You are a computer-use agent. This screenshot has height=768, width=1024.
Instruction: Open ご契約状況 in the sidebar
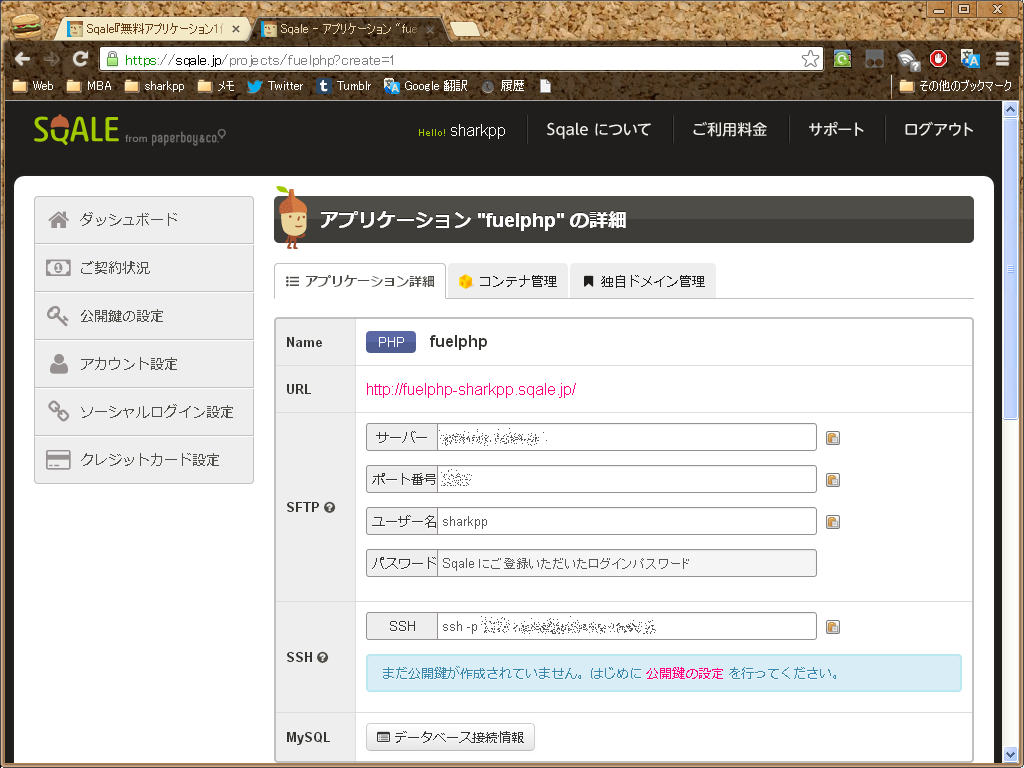point(144,268)
